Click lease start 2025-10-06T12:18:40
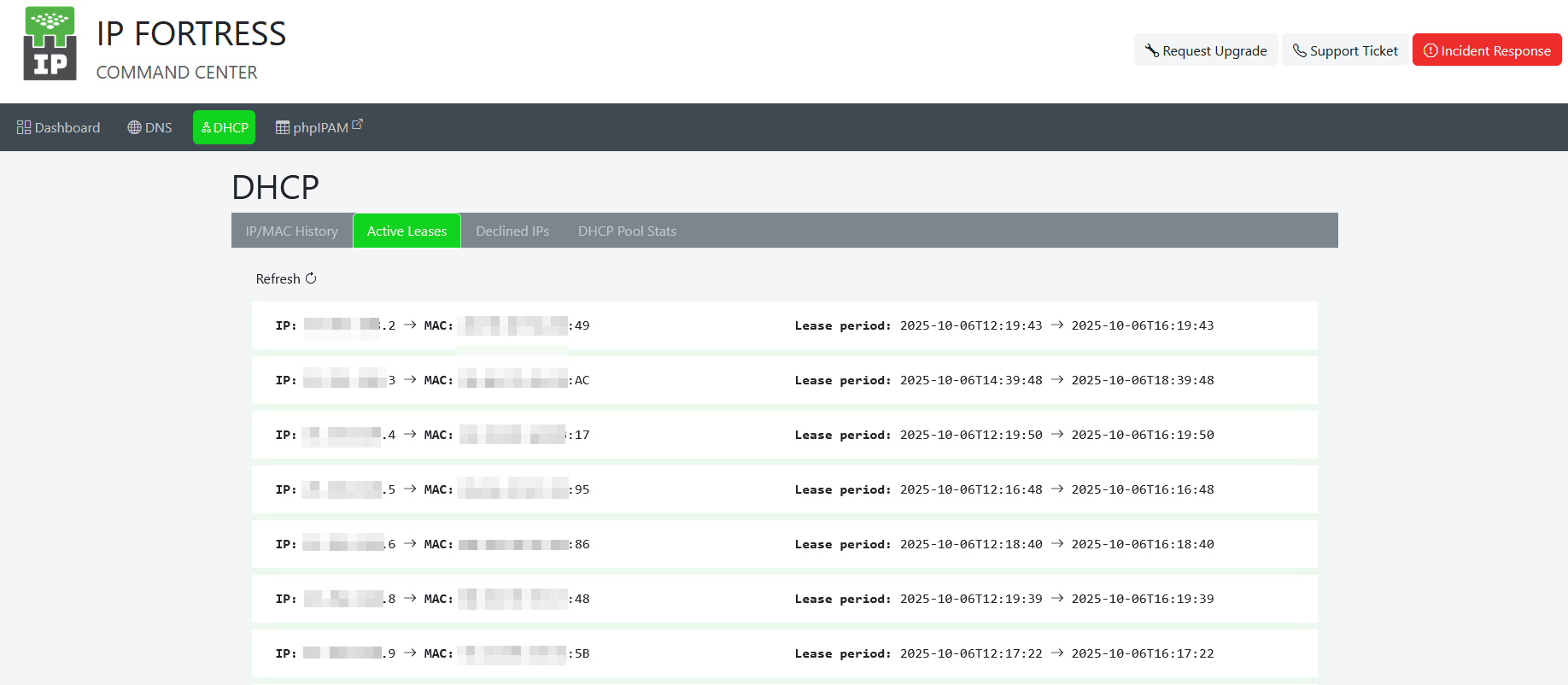Screen dimensions: 1568x685 (x=971, y=544)
